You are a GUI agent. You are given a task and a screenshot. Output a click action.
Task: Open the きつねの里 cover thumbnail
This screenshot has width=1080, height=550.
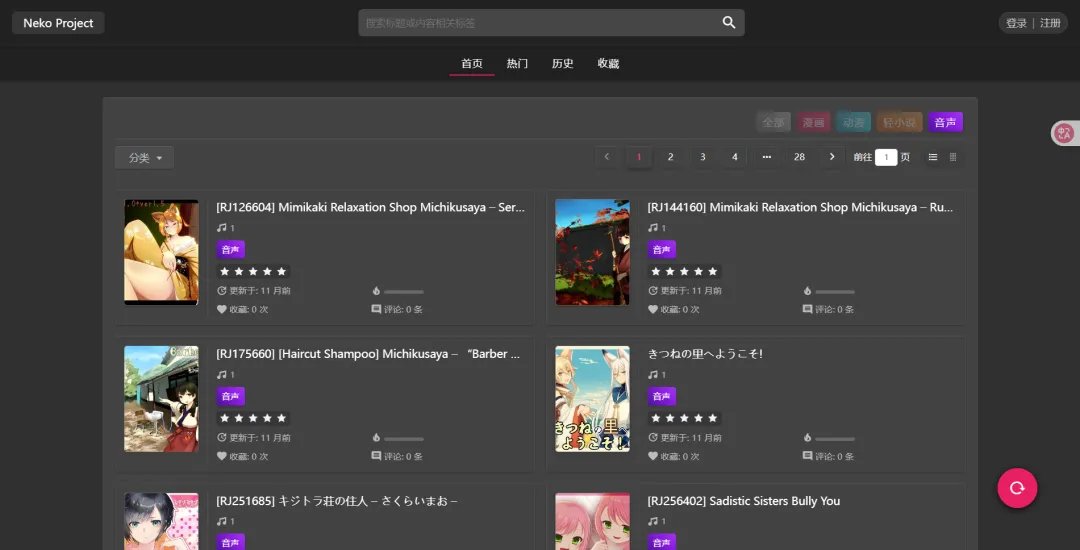(x=592, y=399)
